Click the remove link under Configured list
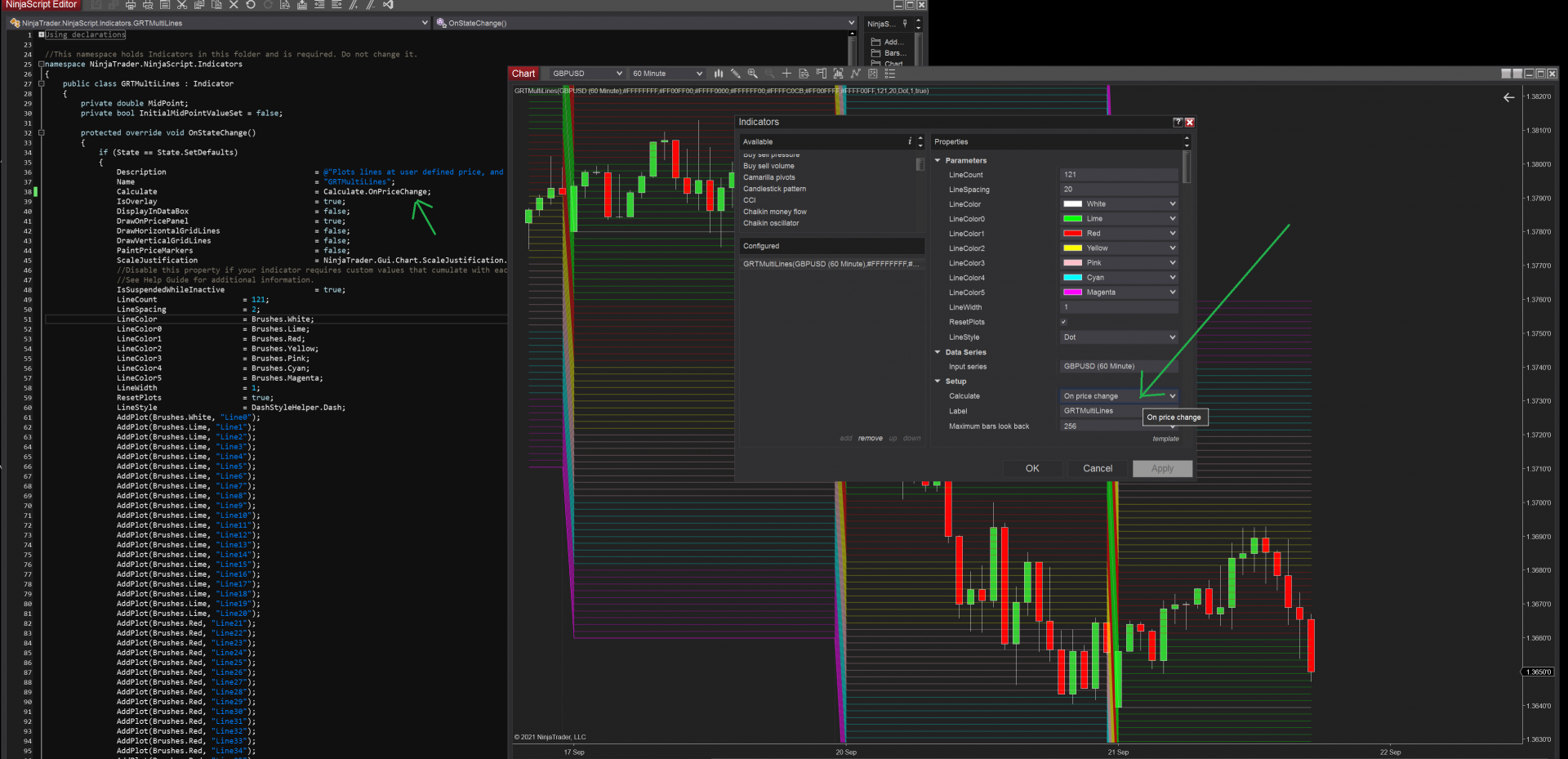The height and width of the screenshot is (759, 1568). click(x=871, y=439)
